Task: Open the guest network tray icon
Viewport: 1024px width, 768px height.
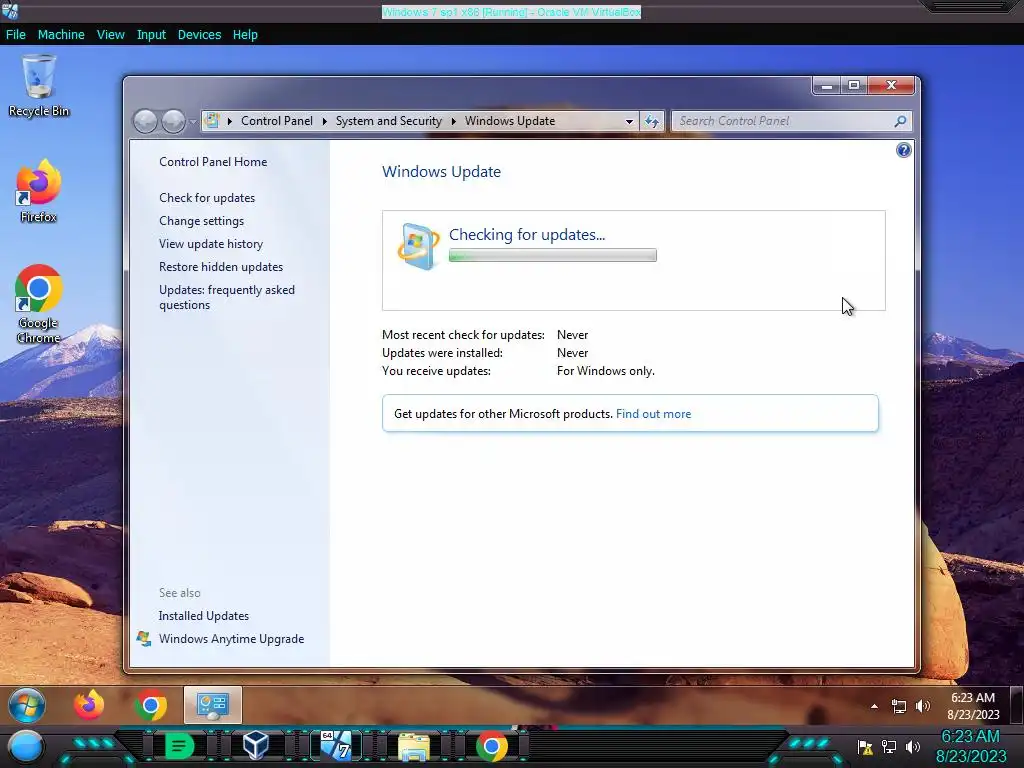Action: coord(899,706)
